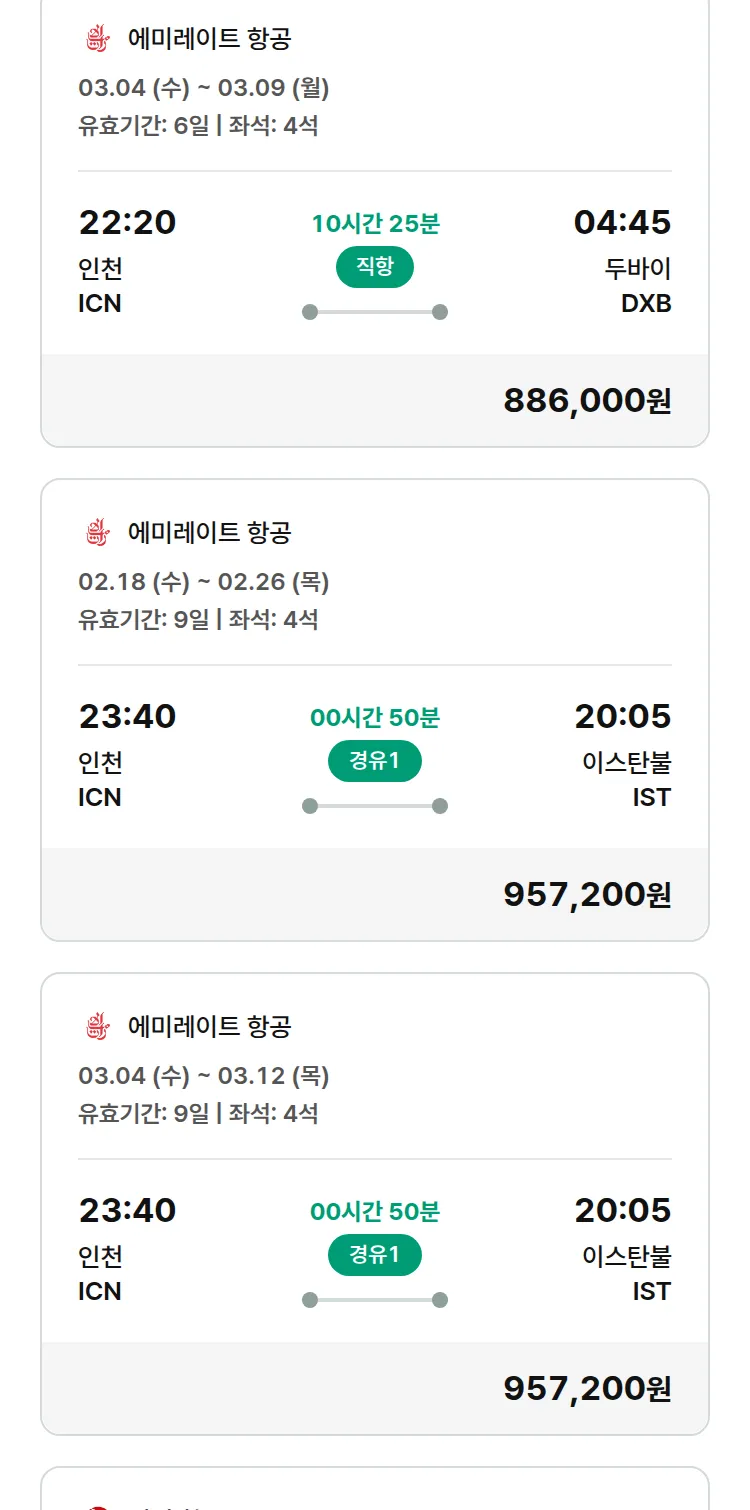Click the Emirates logo on the 886,000원 flight card

click(96, 39)
